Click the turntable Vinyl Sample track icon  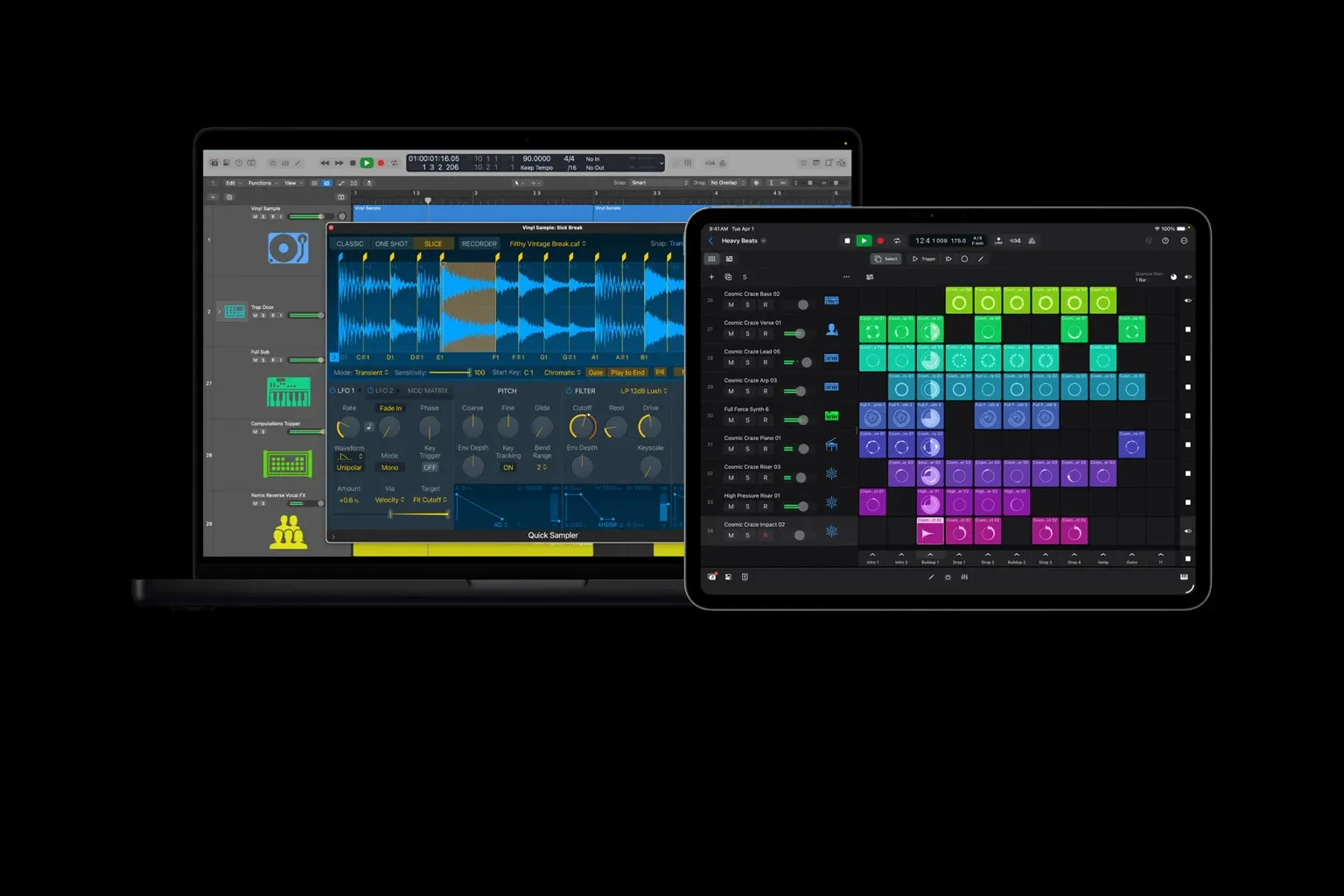pyautogui.click(x=288, y=248)
